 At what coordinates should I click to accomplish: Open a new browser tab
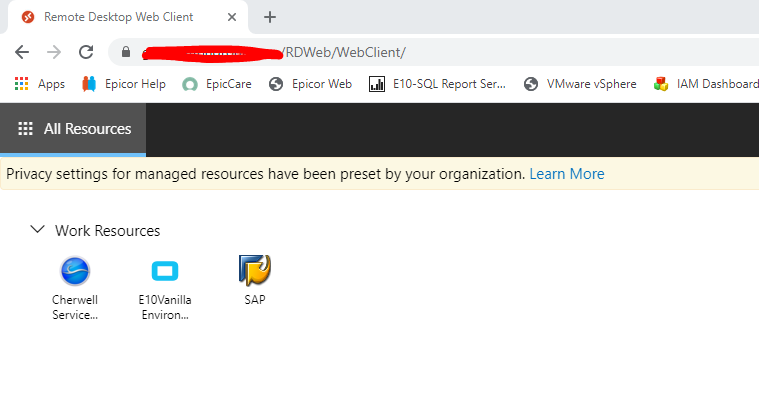tap(270, 17)
